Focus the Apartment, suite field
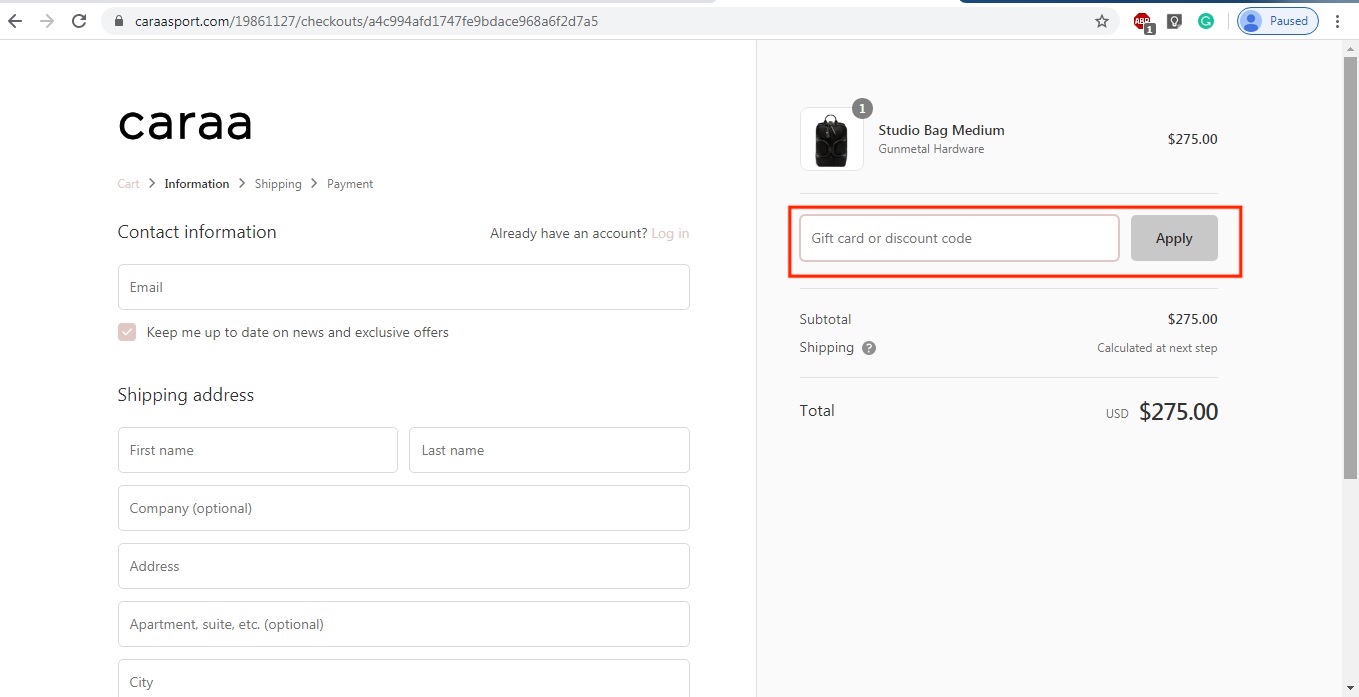 [x=404, y=624]
